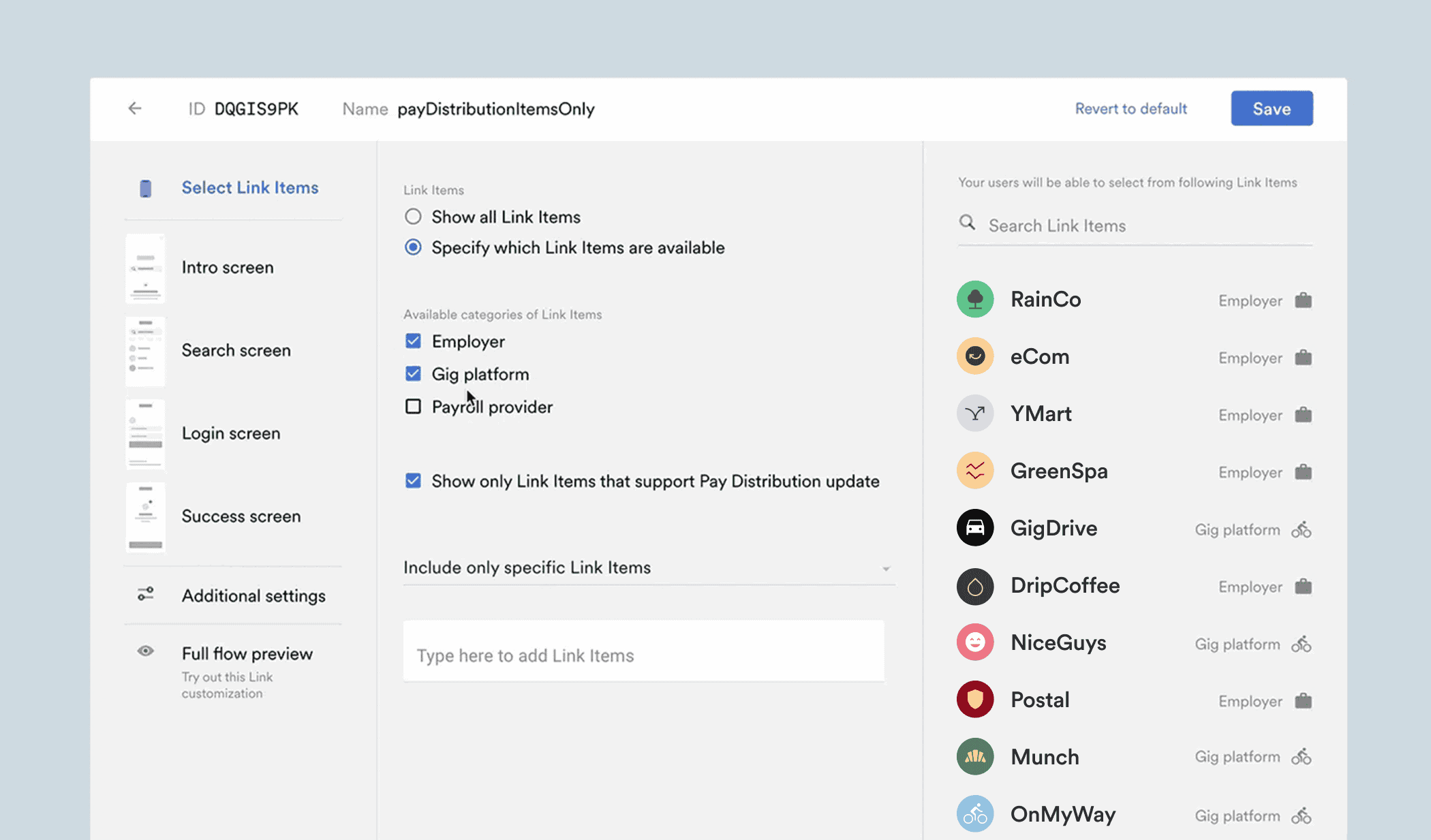Open Include only specific Link Items dropdown
Image resolution: width=1431 pixels, height=840 pixels.
click(x=649, y=567)
